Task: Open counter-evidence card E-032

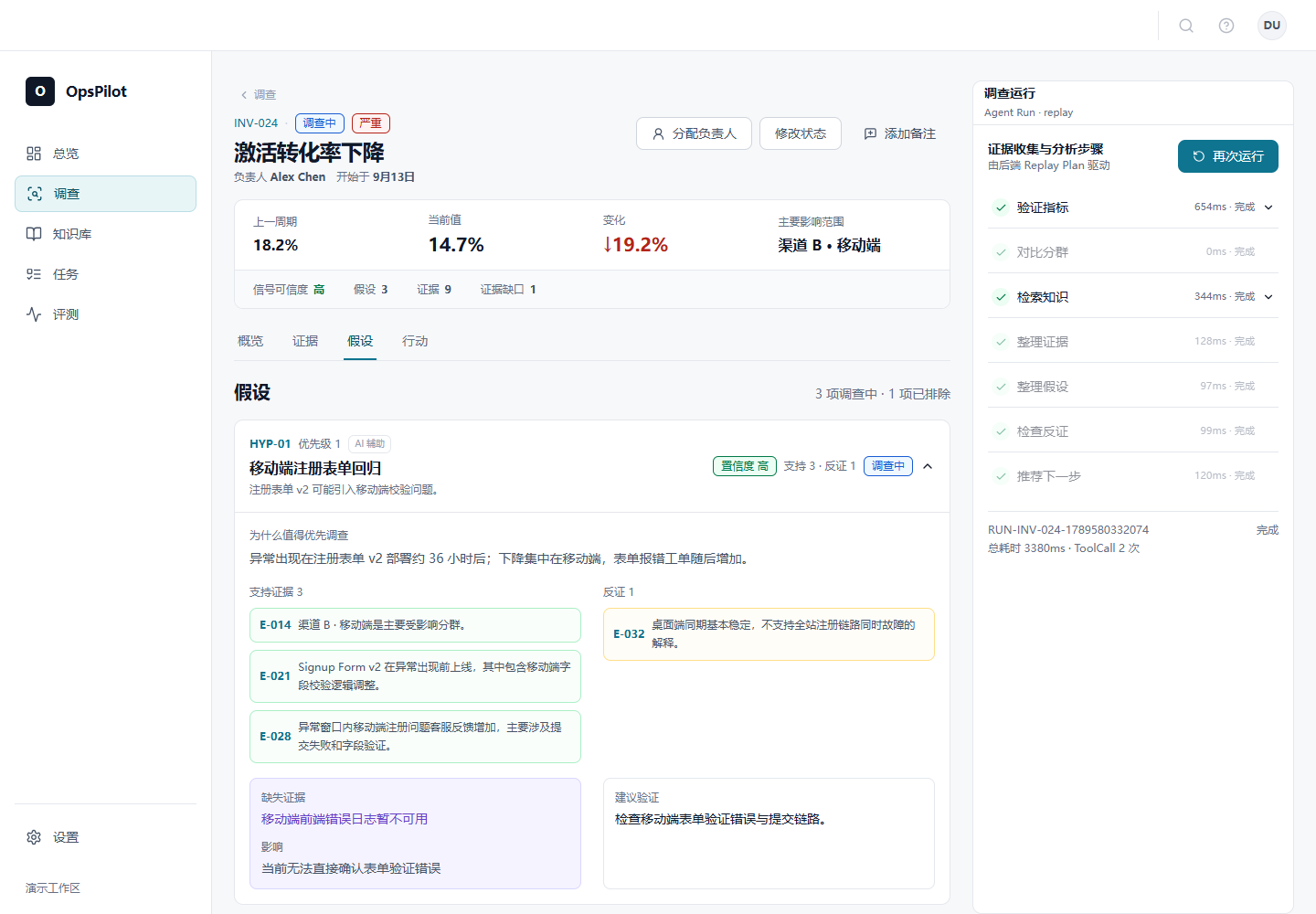Action: pos(769,634)
